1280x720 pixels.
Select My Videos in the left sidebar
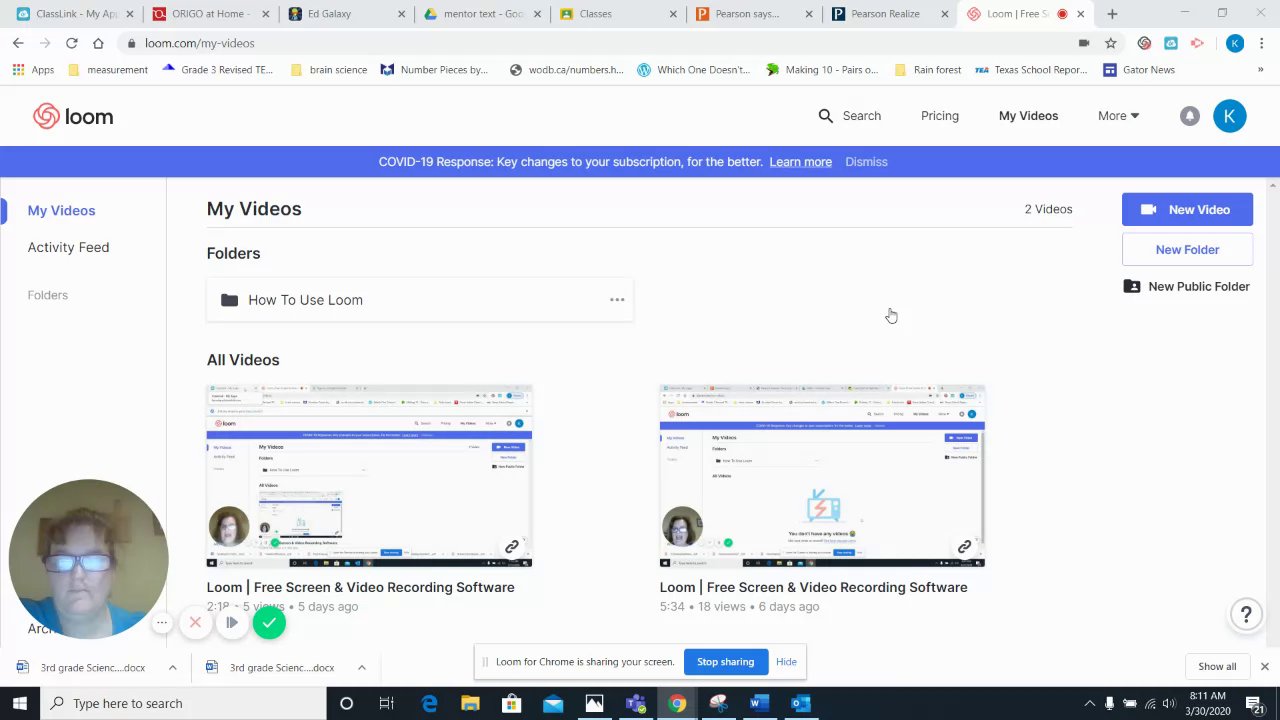(61, 210)
